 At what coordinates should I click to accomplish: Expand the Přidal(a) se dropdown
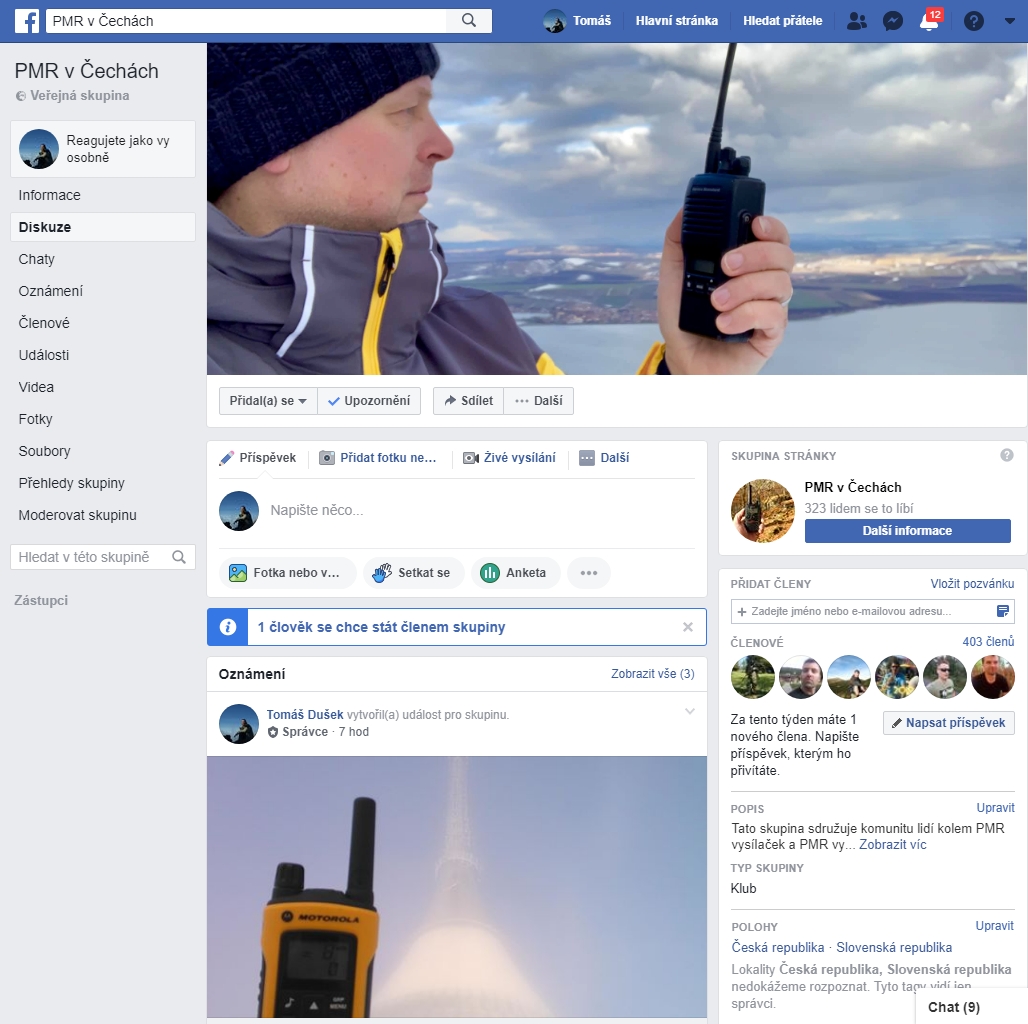coord(268,401)
